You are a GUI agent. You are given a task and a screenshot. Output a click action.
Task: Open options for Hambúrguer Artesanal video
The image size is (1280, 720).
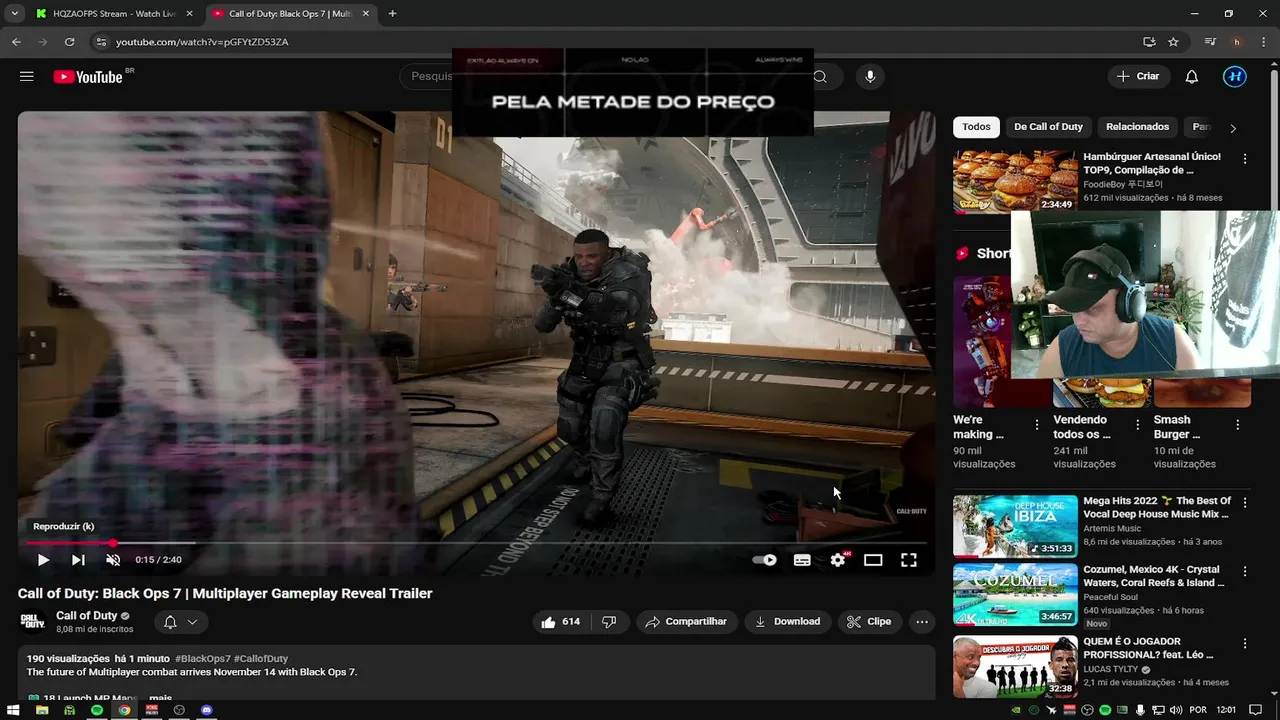click(1245, 159)
